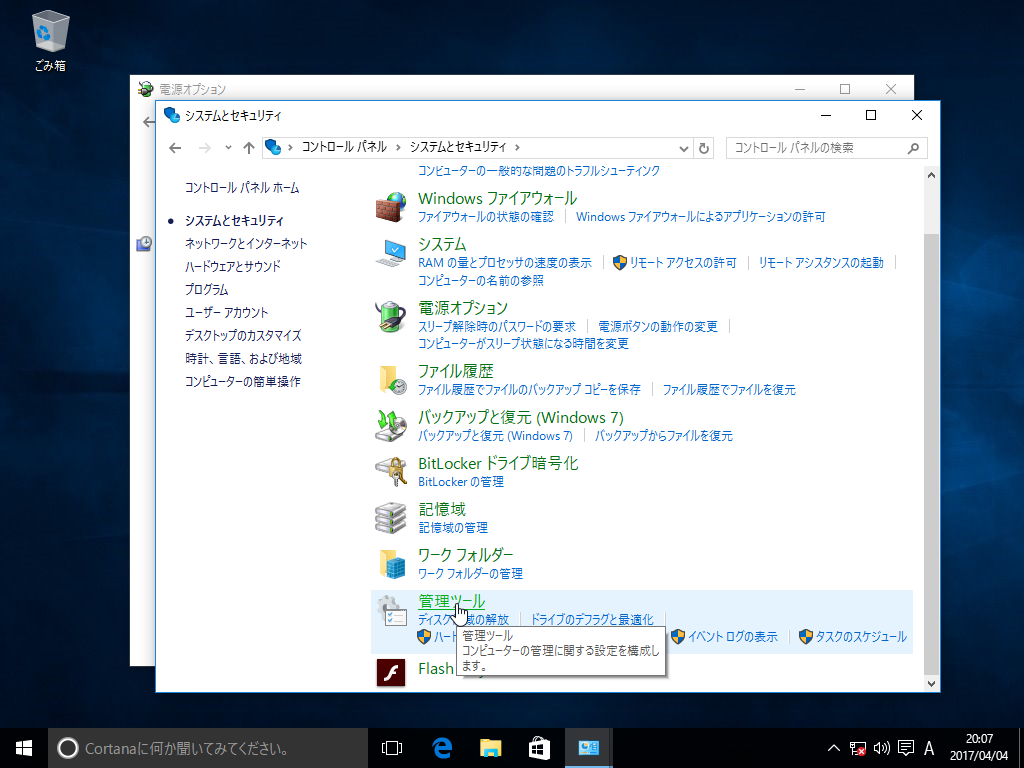Click the Work Folders icon
Viewport: 1024px width, 768px height.
[391, 564]
